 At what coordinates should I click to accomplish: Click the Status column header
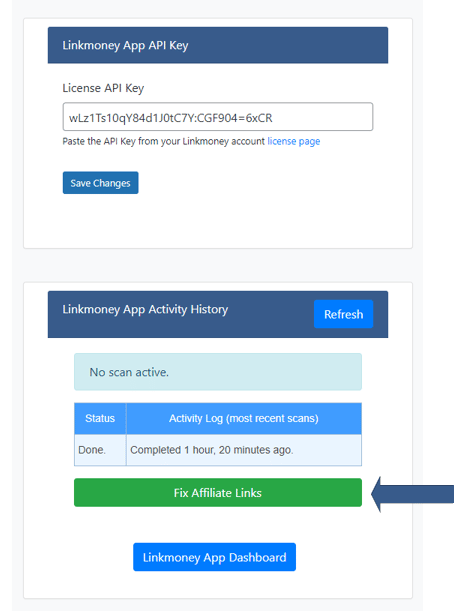[100, 419]
